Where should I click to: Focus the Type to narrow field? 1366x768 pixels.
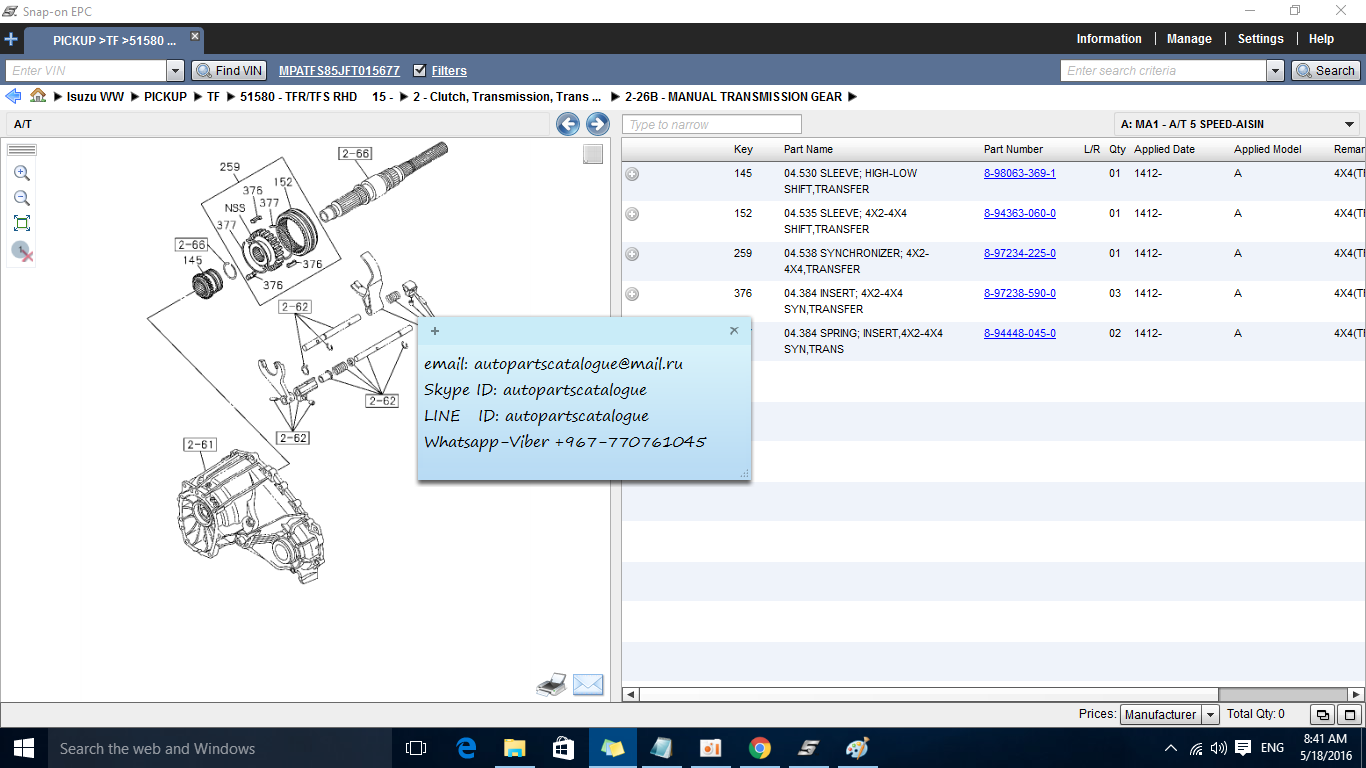(x=712, y=124)
